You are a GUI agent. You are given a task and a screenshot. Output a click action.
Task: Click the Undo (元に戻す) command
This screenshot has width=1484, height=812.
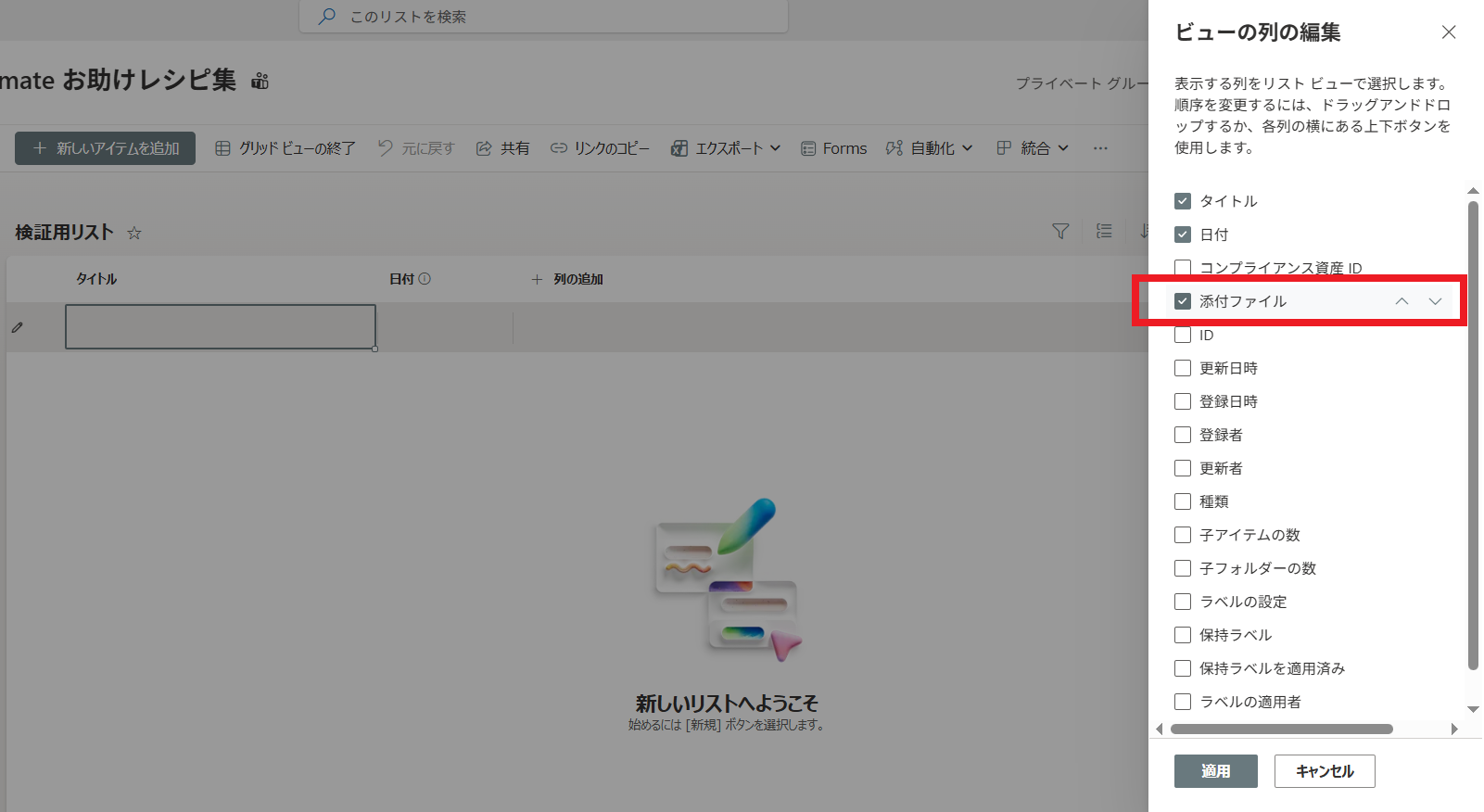click(416, 148)
